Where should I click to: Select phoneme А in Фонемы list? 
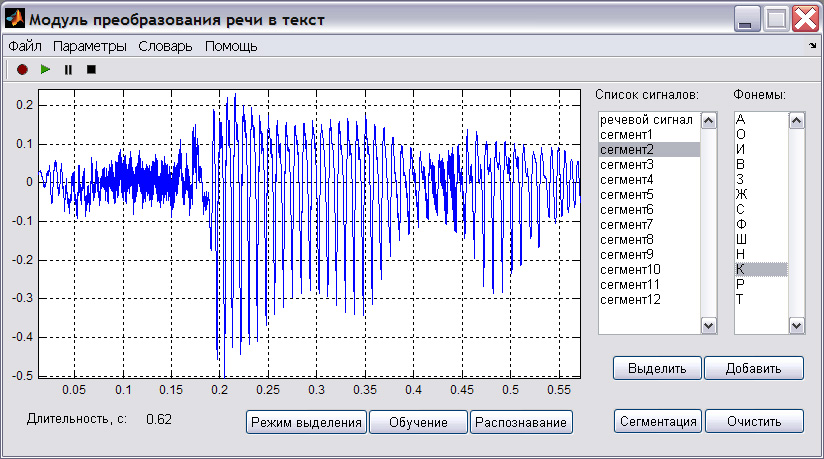pos(761,119)
